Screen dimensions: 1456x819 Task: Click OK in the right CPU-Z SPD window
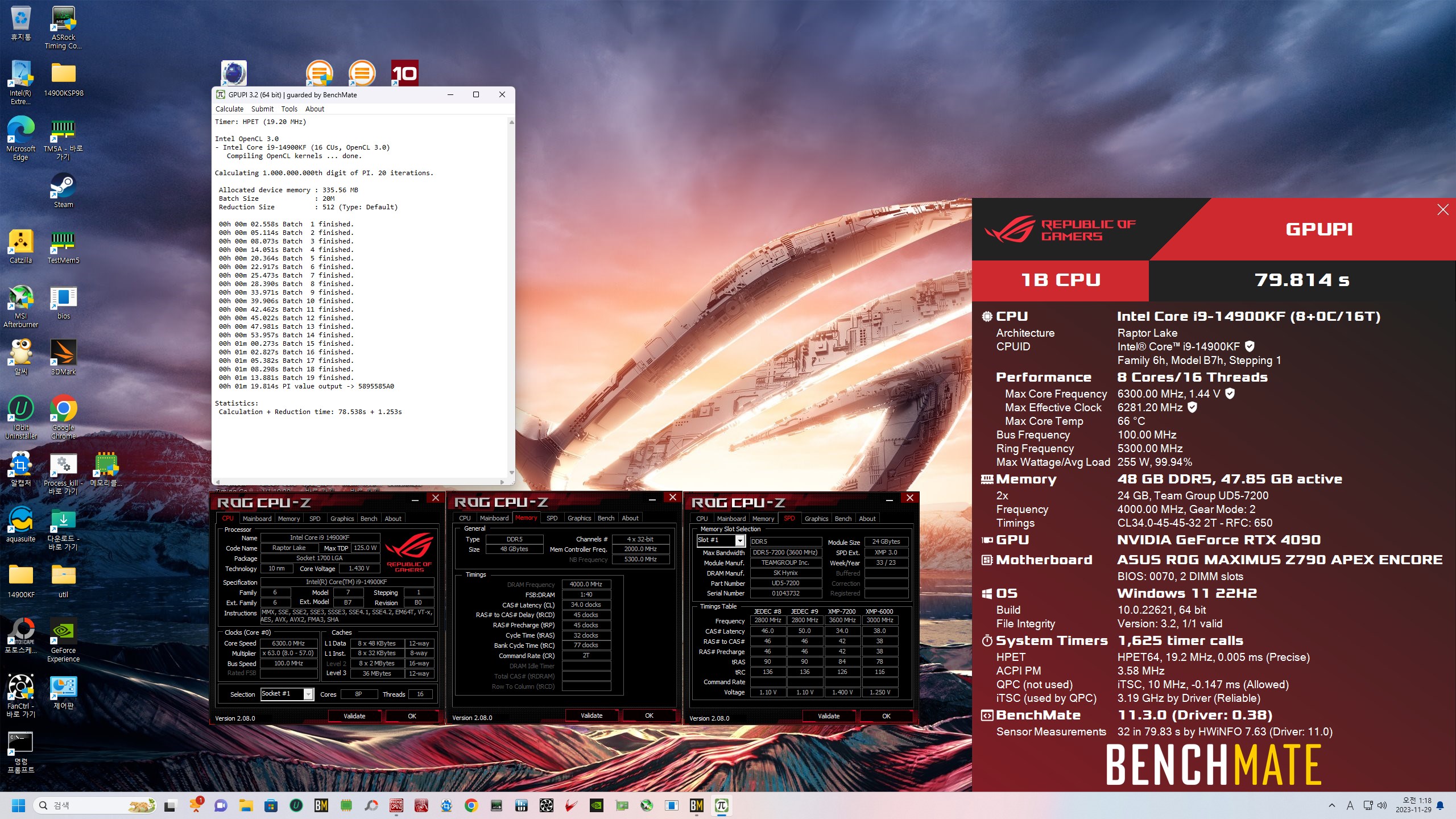tap(887, 716)
